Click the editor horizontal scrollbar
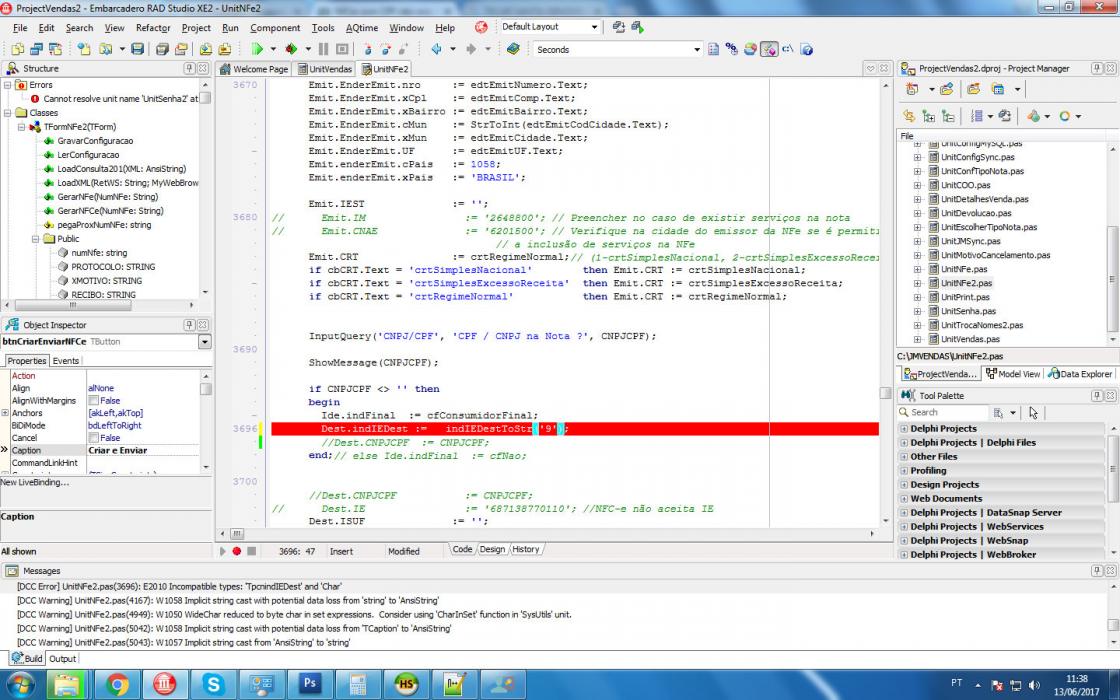Viewport: 1120px width, 700px height. [x=552, y=534]
